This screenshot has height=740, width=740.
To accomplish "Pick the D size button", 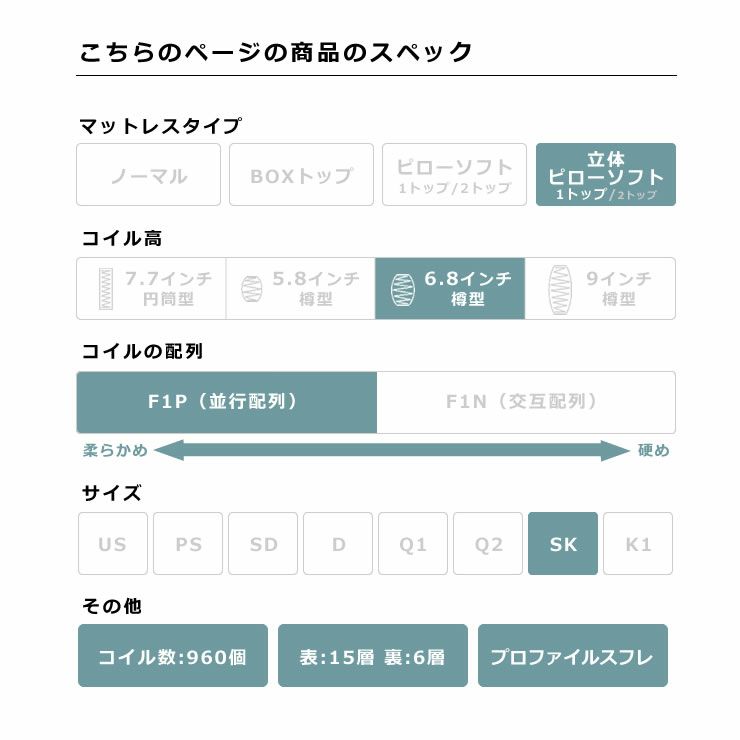I will [338, 544].
